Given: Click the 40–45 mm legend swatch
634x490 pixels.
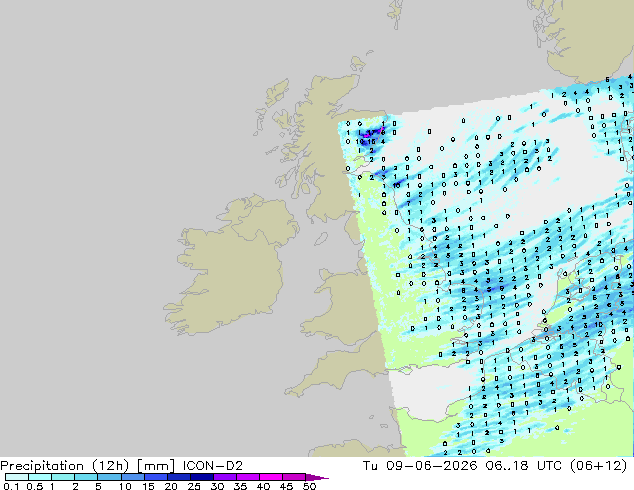Looking at the screenshot, I should (x=271, y=477).
